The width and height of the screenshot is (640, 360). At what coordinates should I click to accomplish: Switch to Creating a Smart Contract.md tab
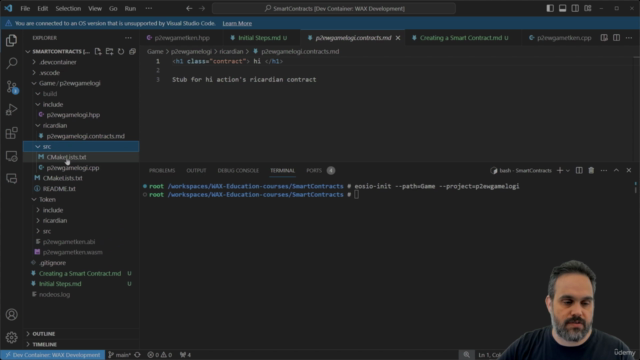[x=463, y=38]
